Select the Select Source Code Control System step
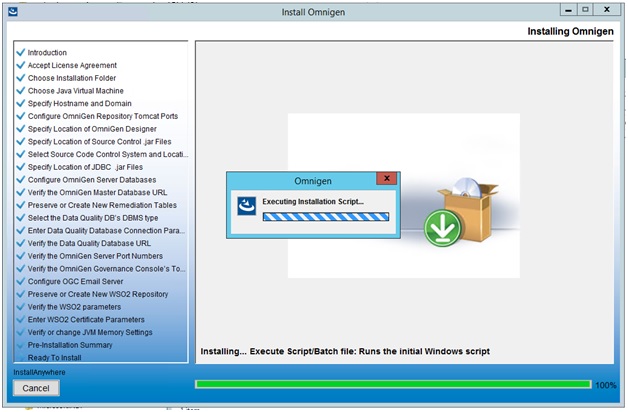The width and height of the screenshot is (628, 412). (x=108, y=154)
